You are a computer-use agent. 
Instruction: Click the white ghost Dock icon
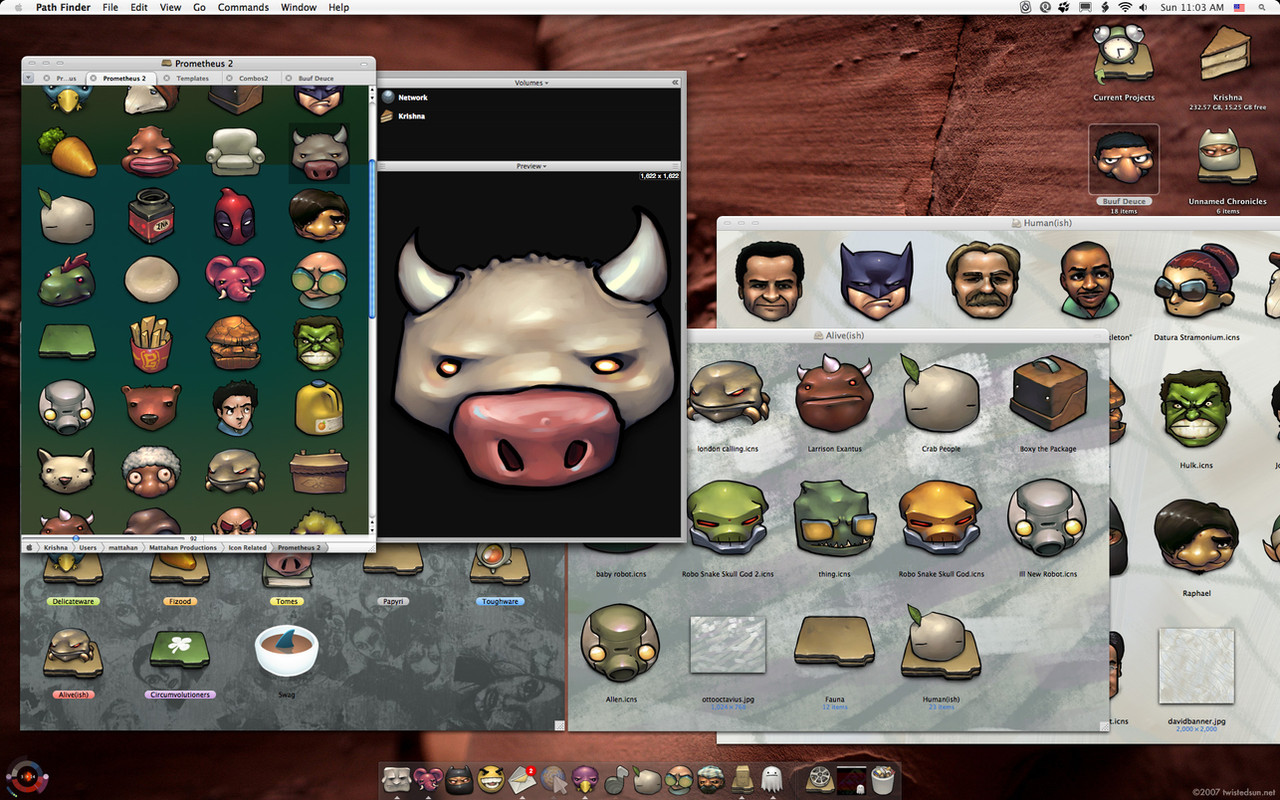(771, 780)
